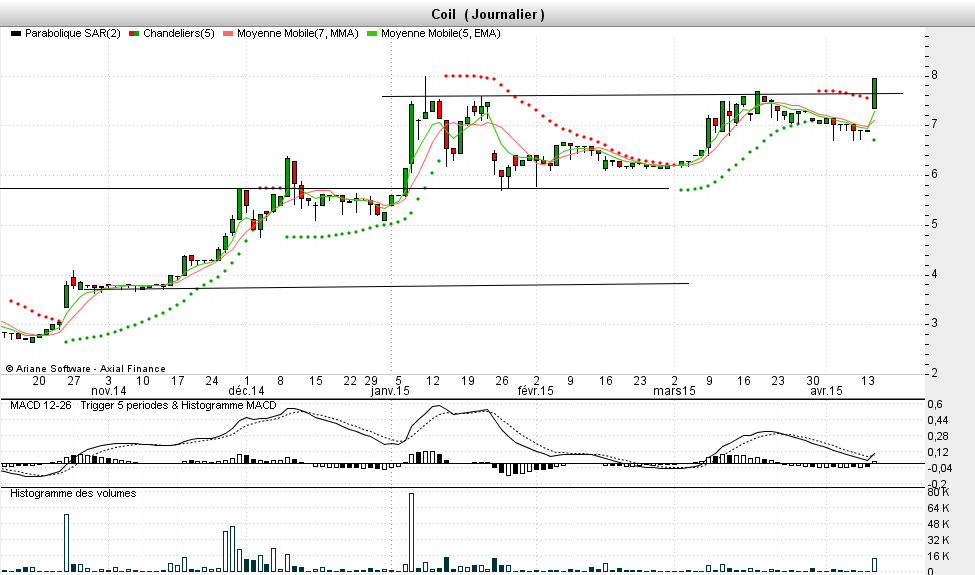Click the tallest volume bar in January
This screenshot has width=975, height=575.
411,532
